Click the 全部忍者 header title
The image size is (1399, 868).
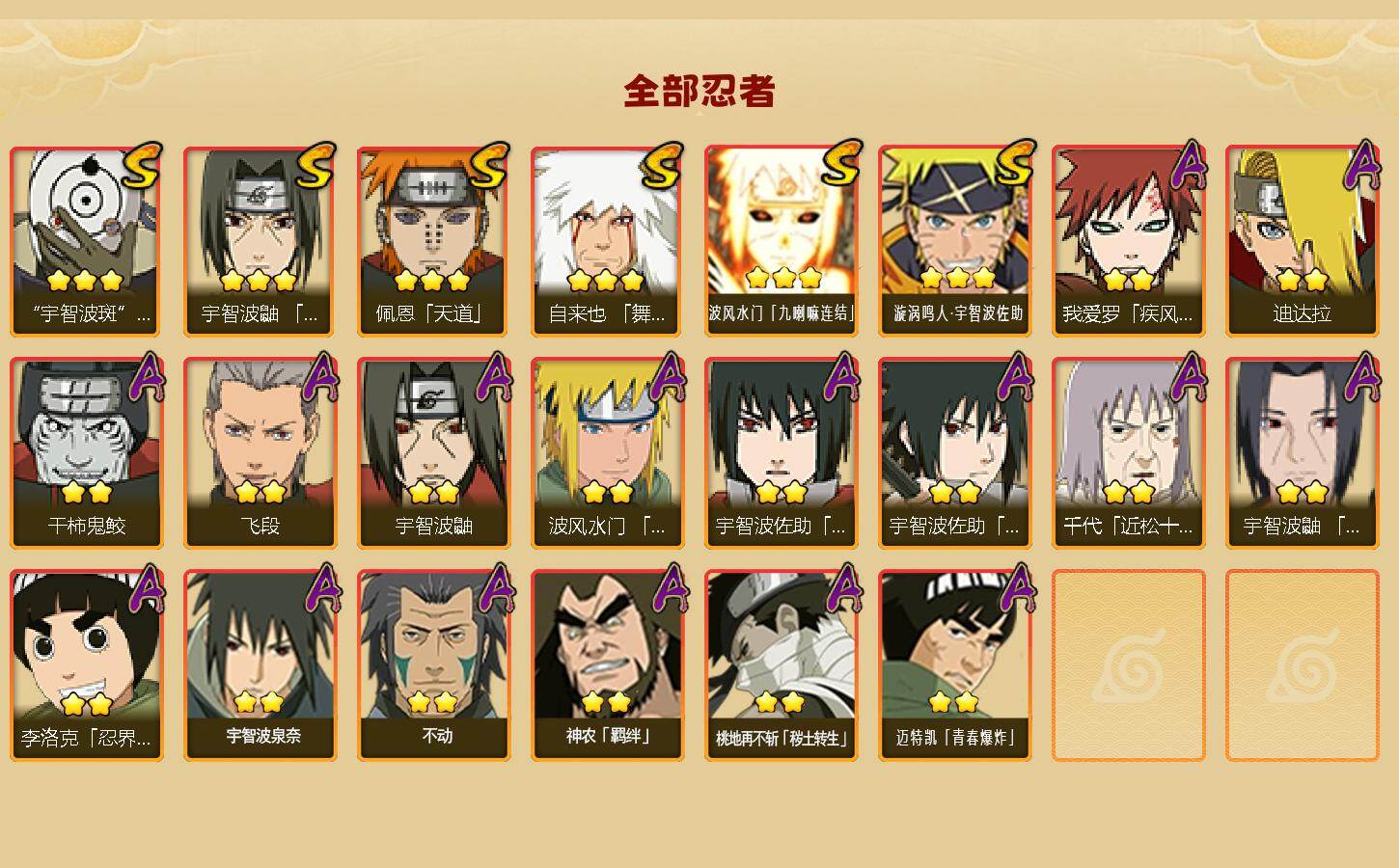tap(699, 92)
